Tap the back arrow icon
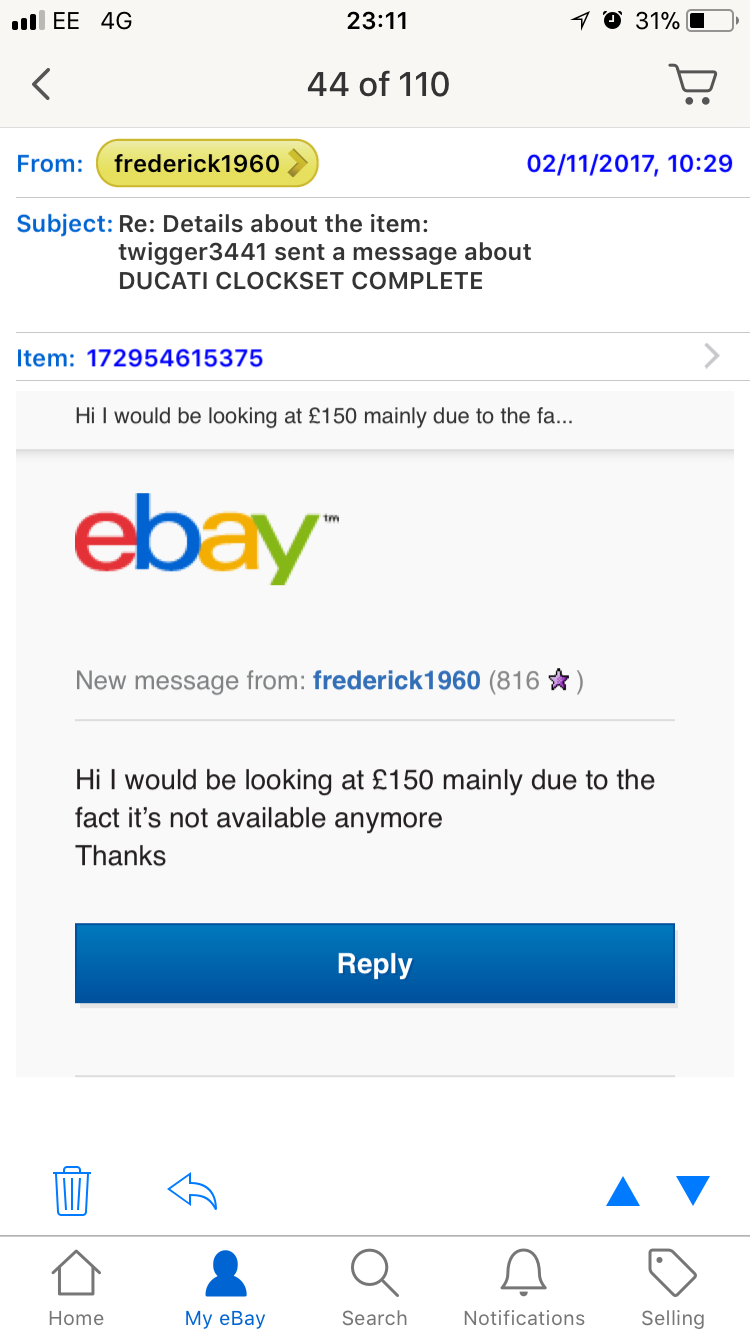Screen dimensions: 750x1334 coord(41,84)
